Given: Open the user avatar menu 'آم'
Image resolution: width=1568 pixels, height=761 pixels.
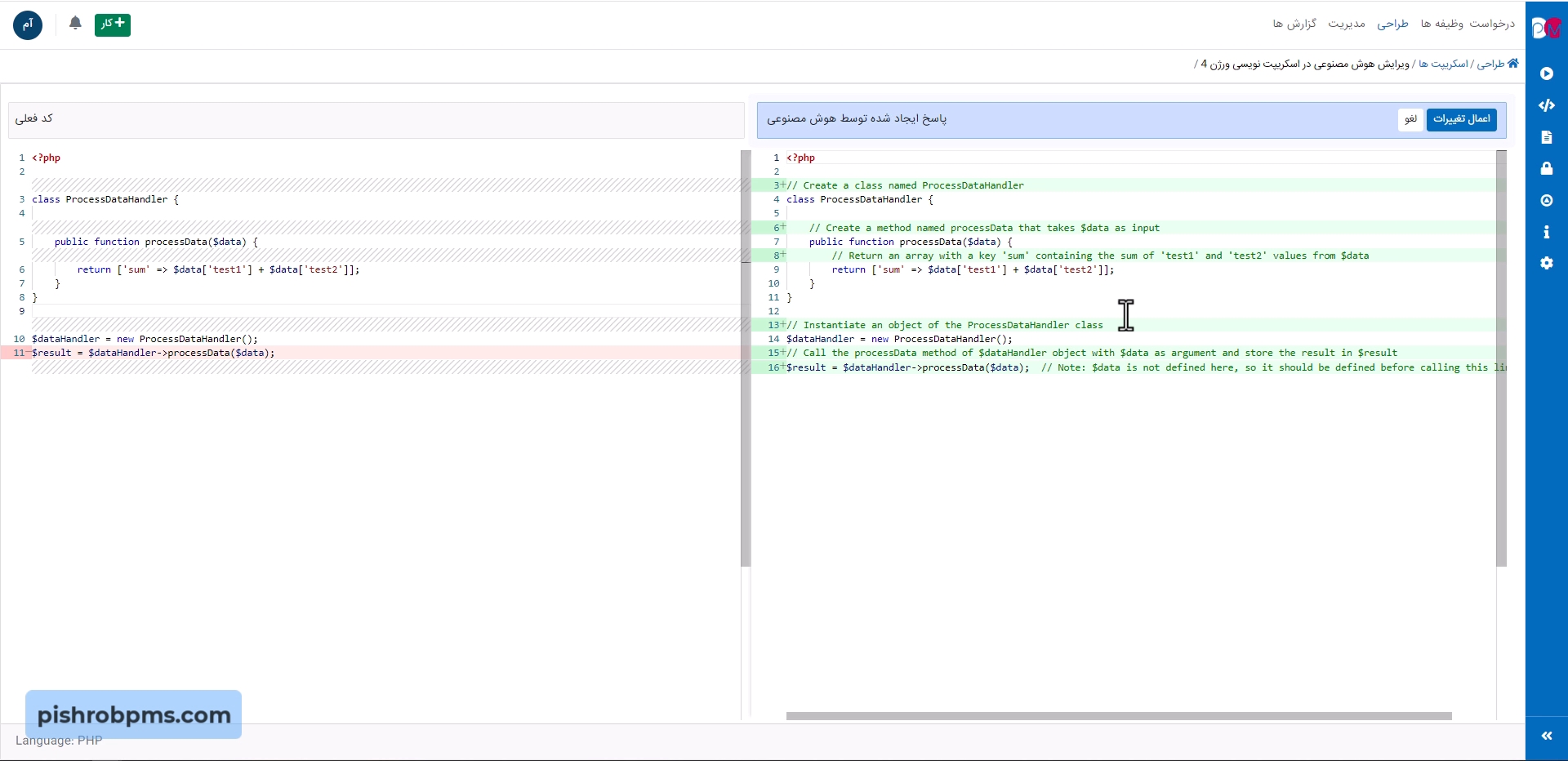Looking at the screenshot, I should pos(28,25).
